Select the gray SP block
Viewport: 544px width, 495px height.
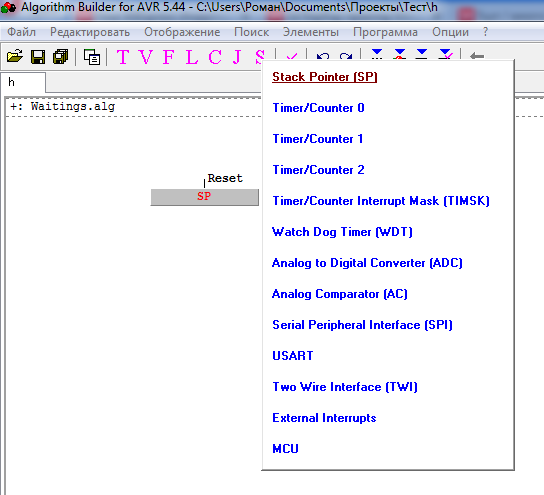(x=205, y=197)
